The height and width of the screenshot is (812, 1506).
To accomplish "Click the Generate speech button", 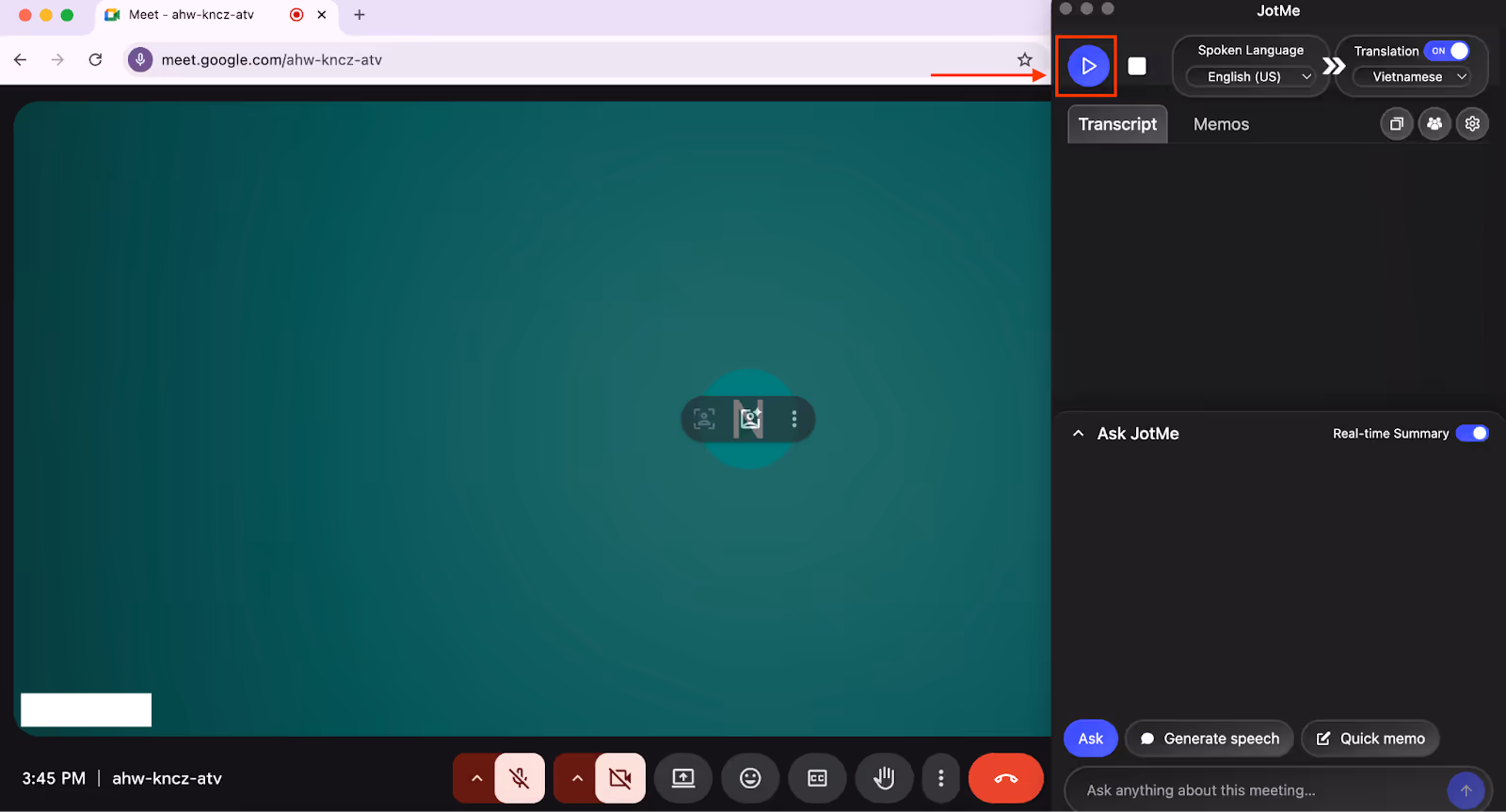I will click(1210, 739).
